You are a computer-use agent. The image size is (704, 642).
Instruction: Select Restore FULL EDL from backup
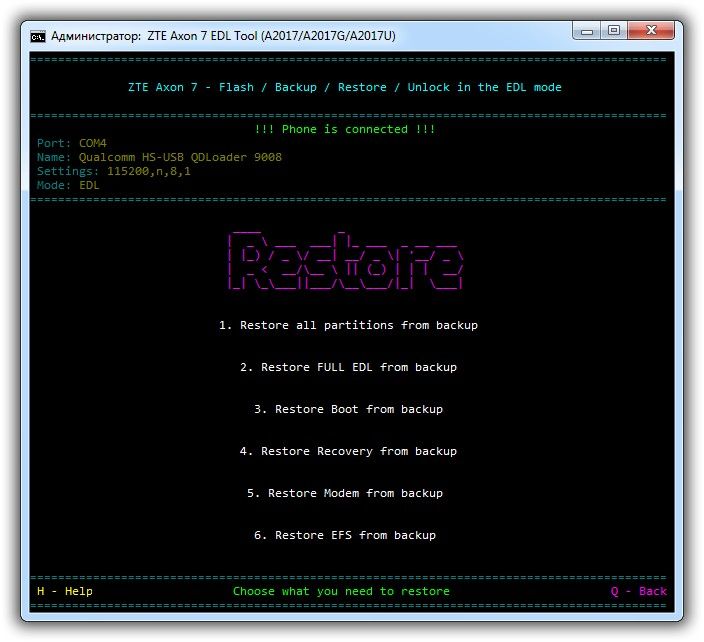pos(348,367)
